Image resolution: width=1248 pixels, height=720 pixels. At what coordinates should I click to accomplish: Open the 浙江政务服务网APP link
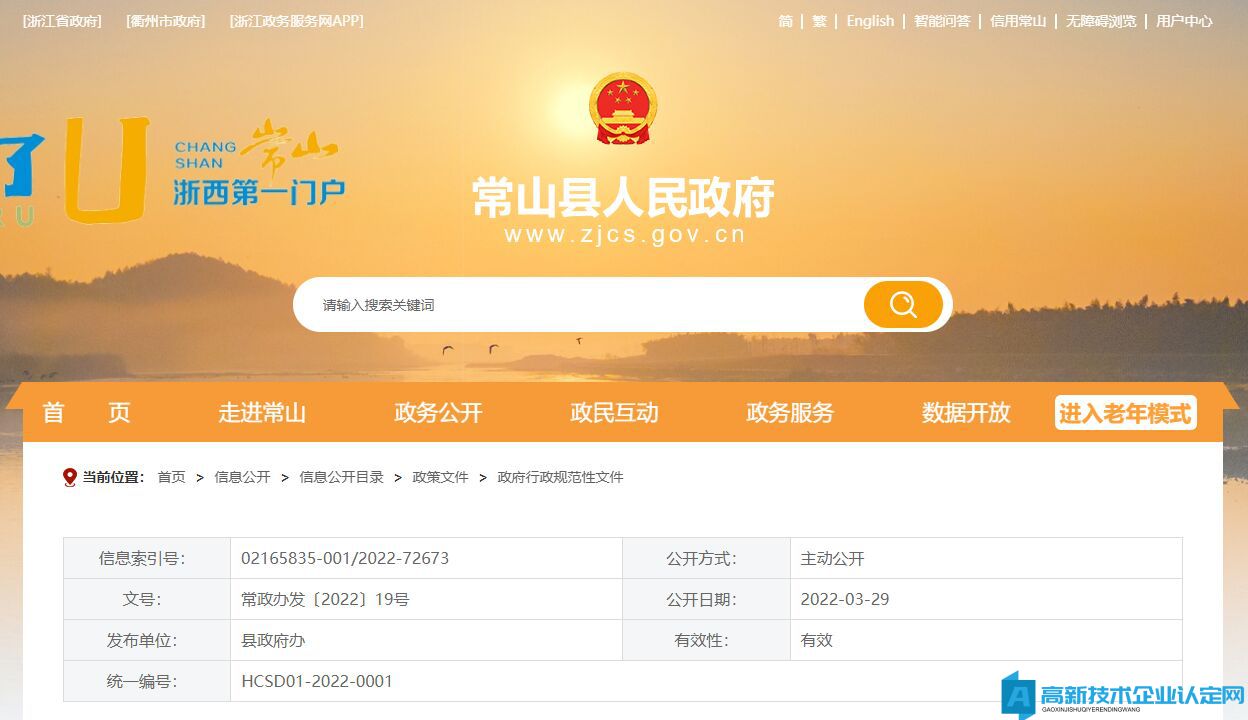(296, 21)
